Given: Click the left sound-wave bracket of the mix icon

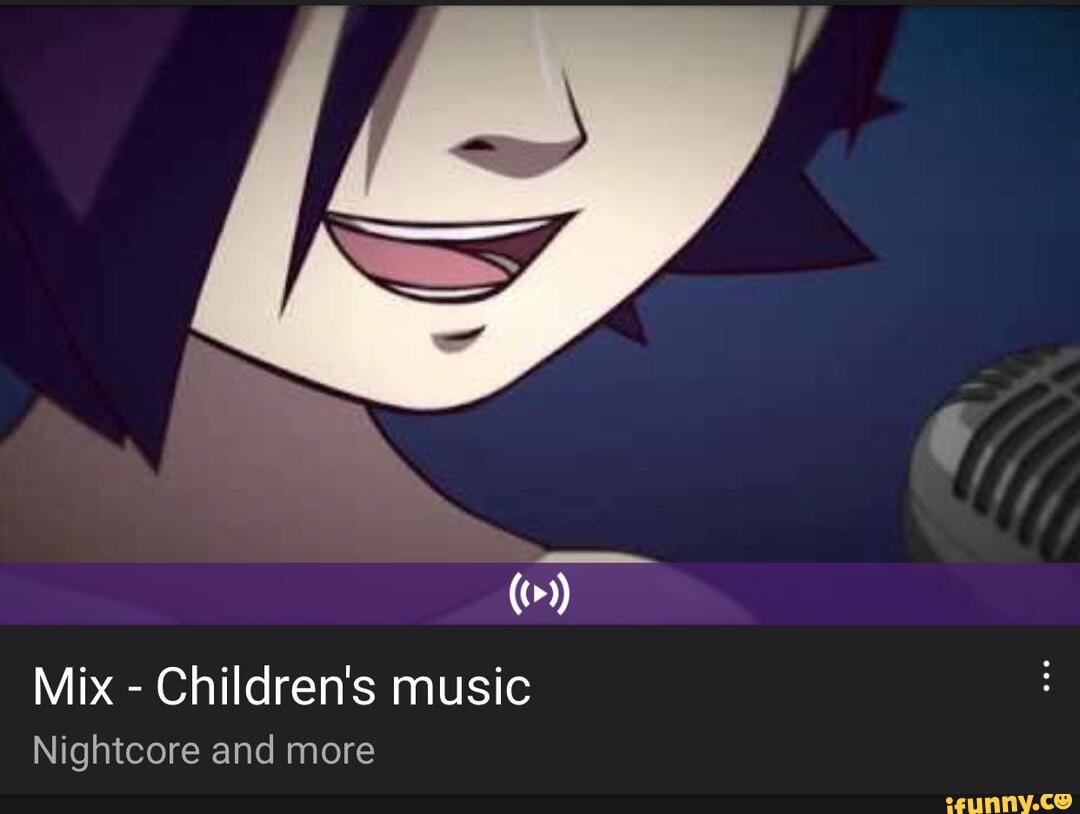Looking at the screenshot, I should click(x=518, y=593).
